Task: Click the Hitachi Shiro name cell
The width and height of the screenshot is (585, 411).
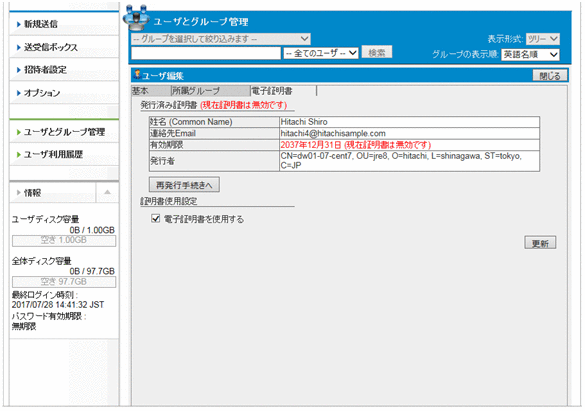Action: [x=409, y=122]
